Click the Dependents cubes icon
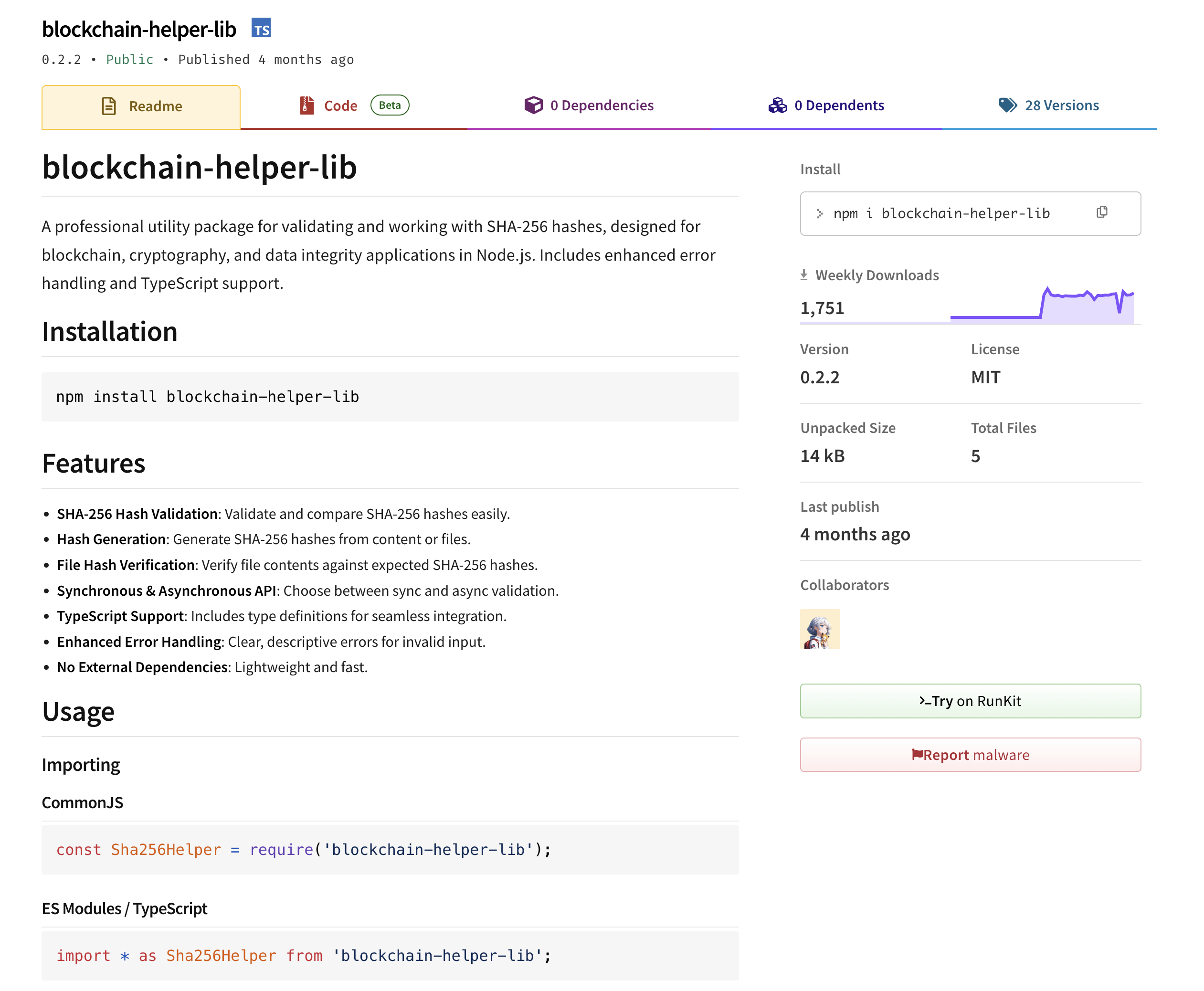The height and width of the screenshot is (991, 1204). pos(777,105)
